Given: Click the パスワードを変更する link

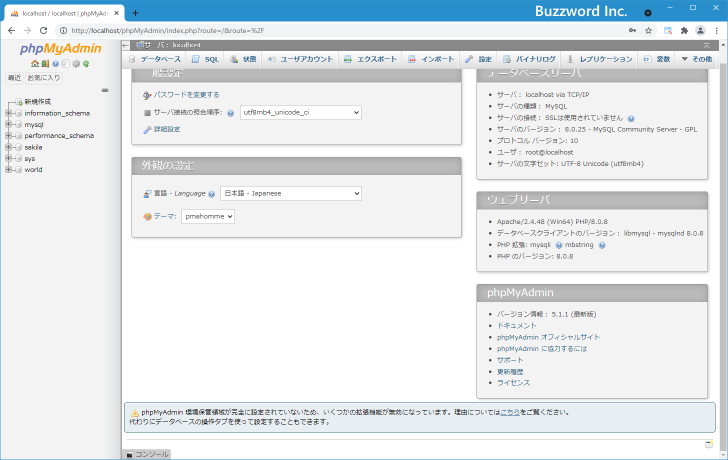Looking at the screenshot, I should tap(186, 95).
